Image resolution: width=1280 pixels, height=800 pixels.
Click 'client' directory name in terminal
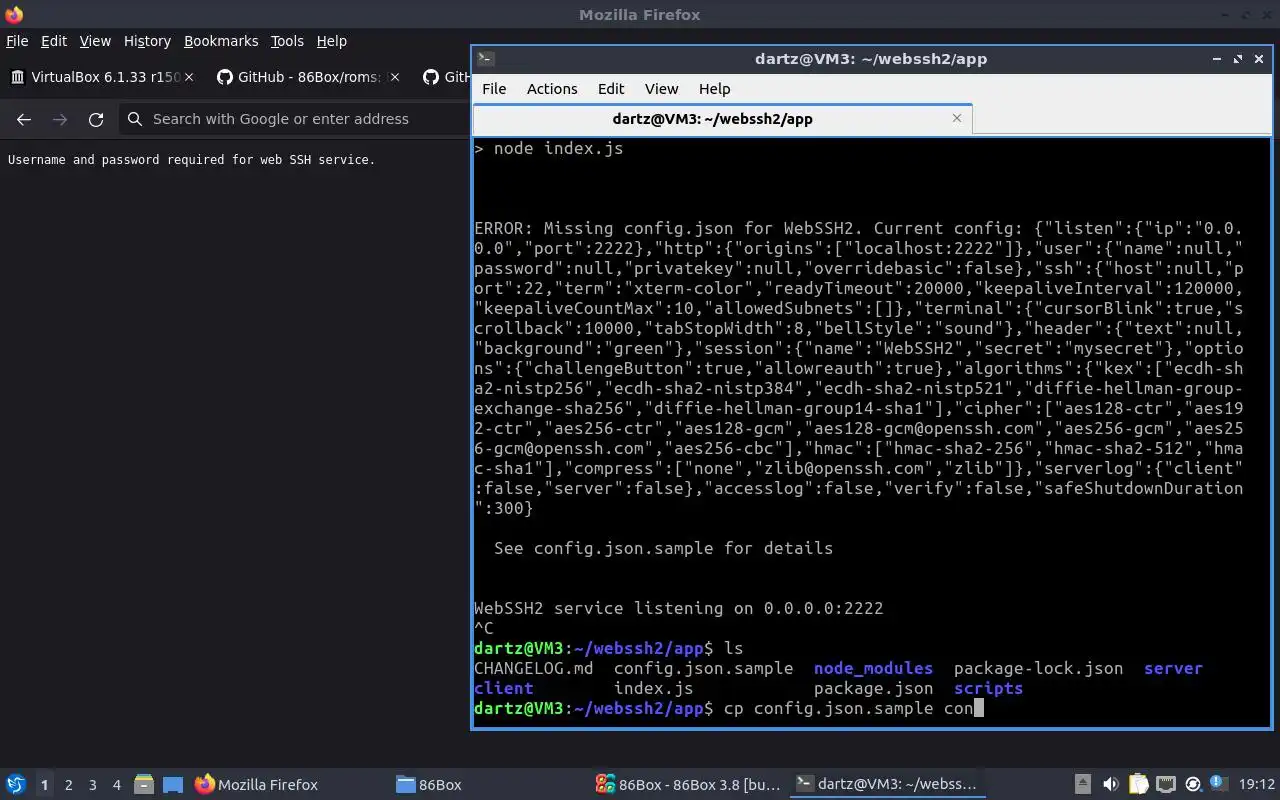point(503,688)
